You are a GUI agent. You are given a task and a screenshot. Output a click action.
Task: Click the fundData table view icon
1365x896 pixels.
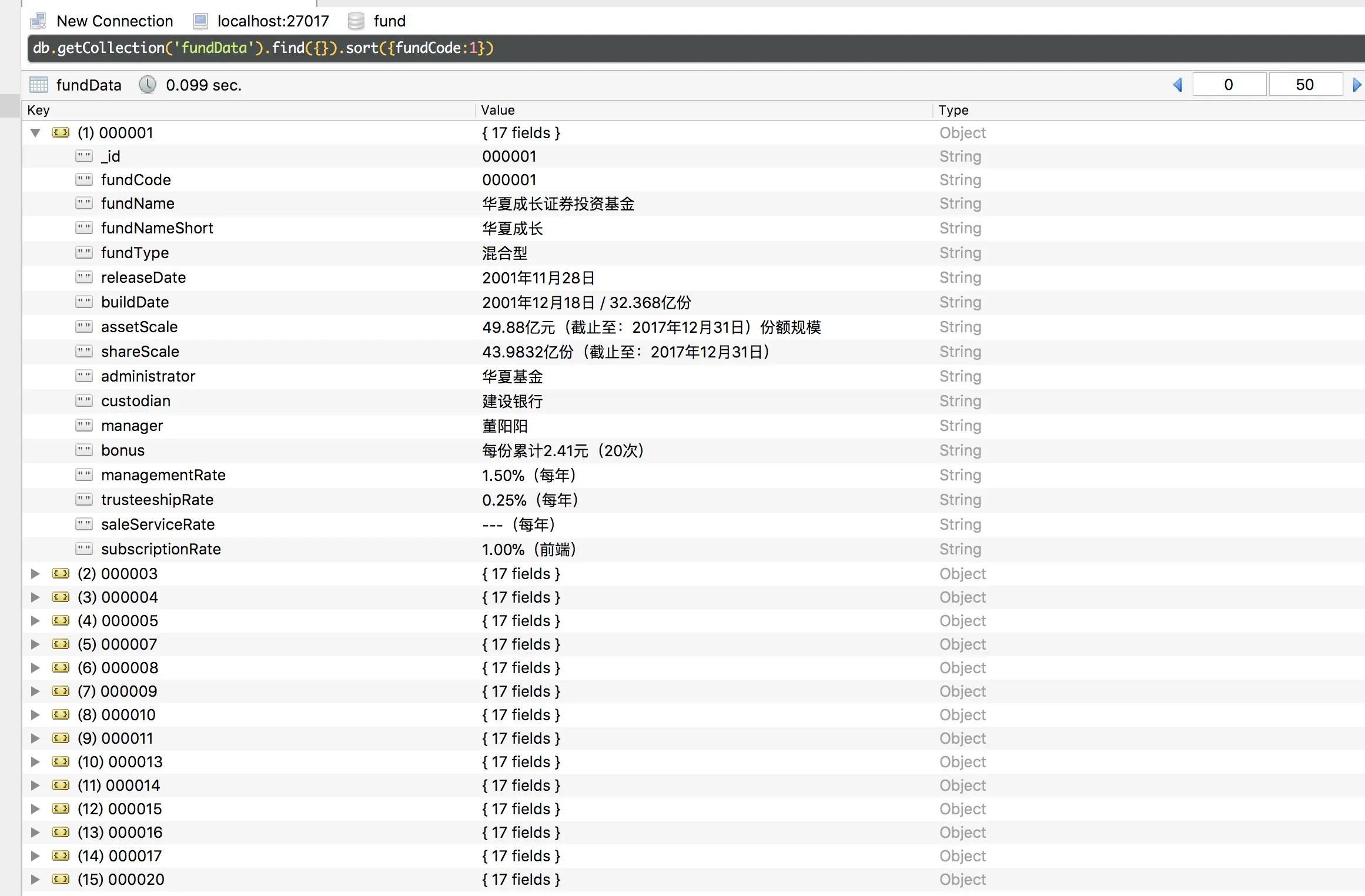(39, 85)
